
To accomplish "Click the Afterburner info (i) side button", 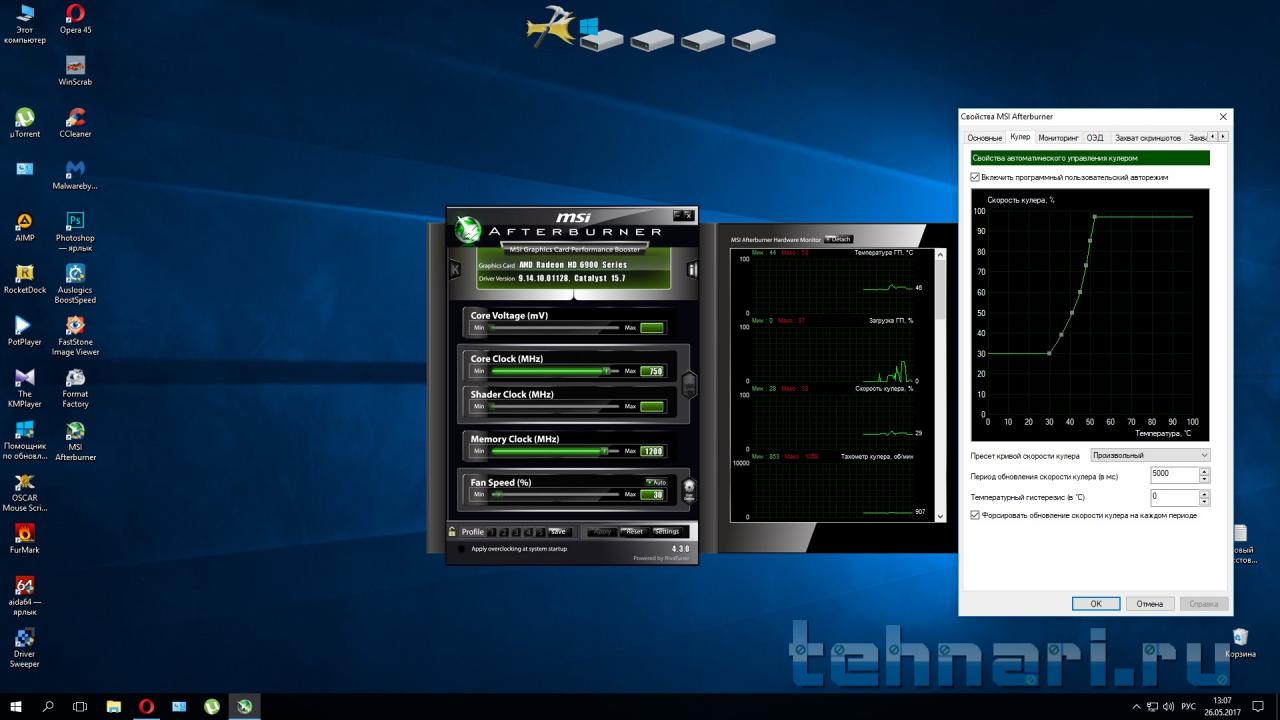I will pos(692,270).
